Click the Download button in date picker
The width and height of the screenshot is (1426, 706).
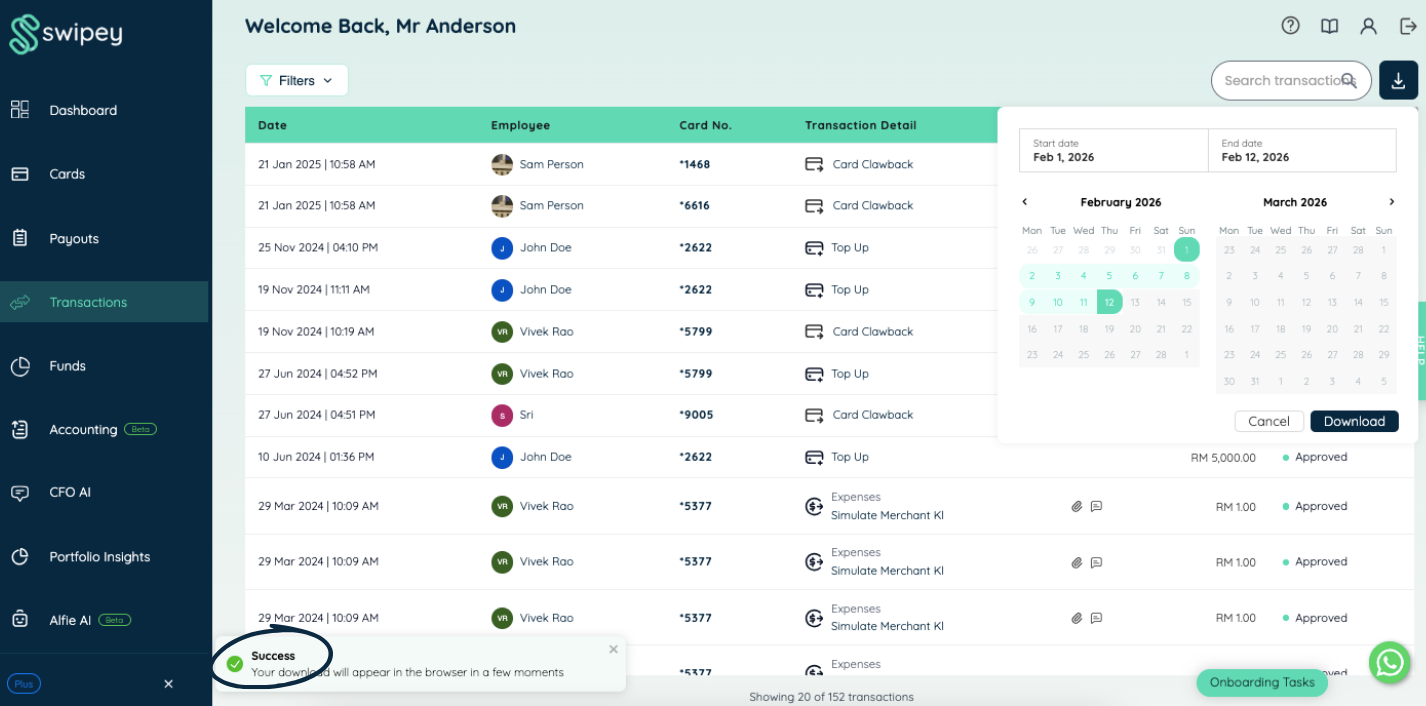point(1354,421)
